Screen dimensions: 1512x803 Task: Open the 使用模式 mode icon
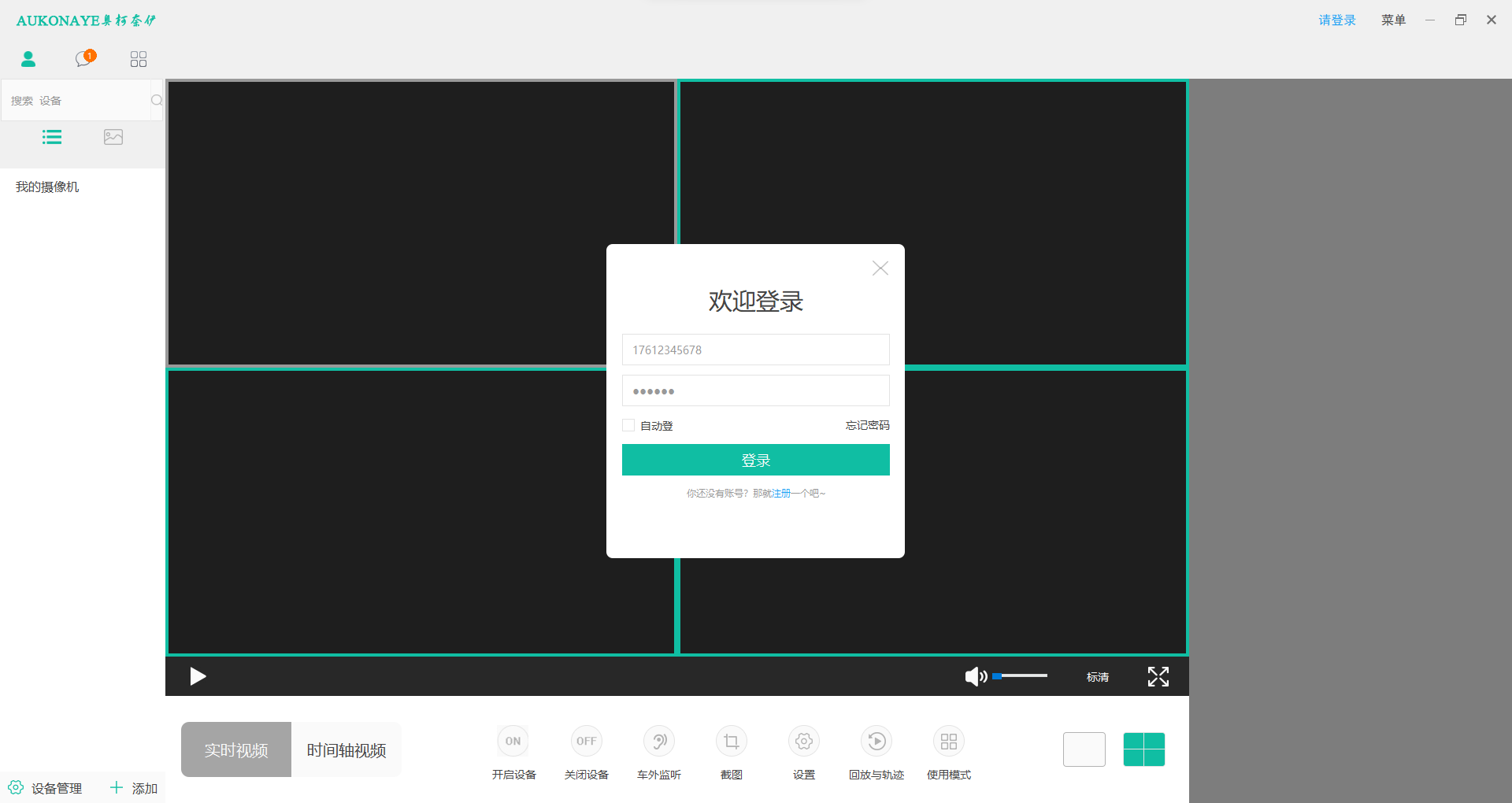(x=949, y=741)
